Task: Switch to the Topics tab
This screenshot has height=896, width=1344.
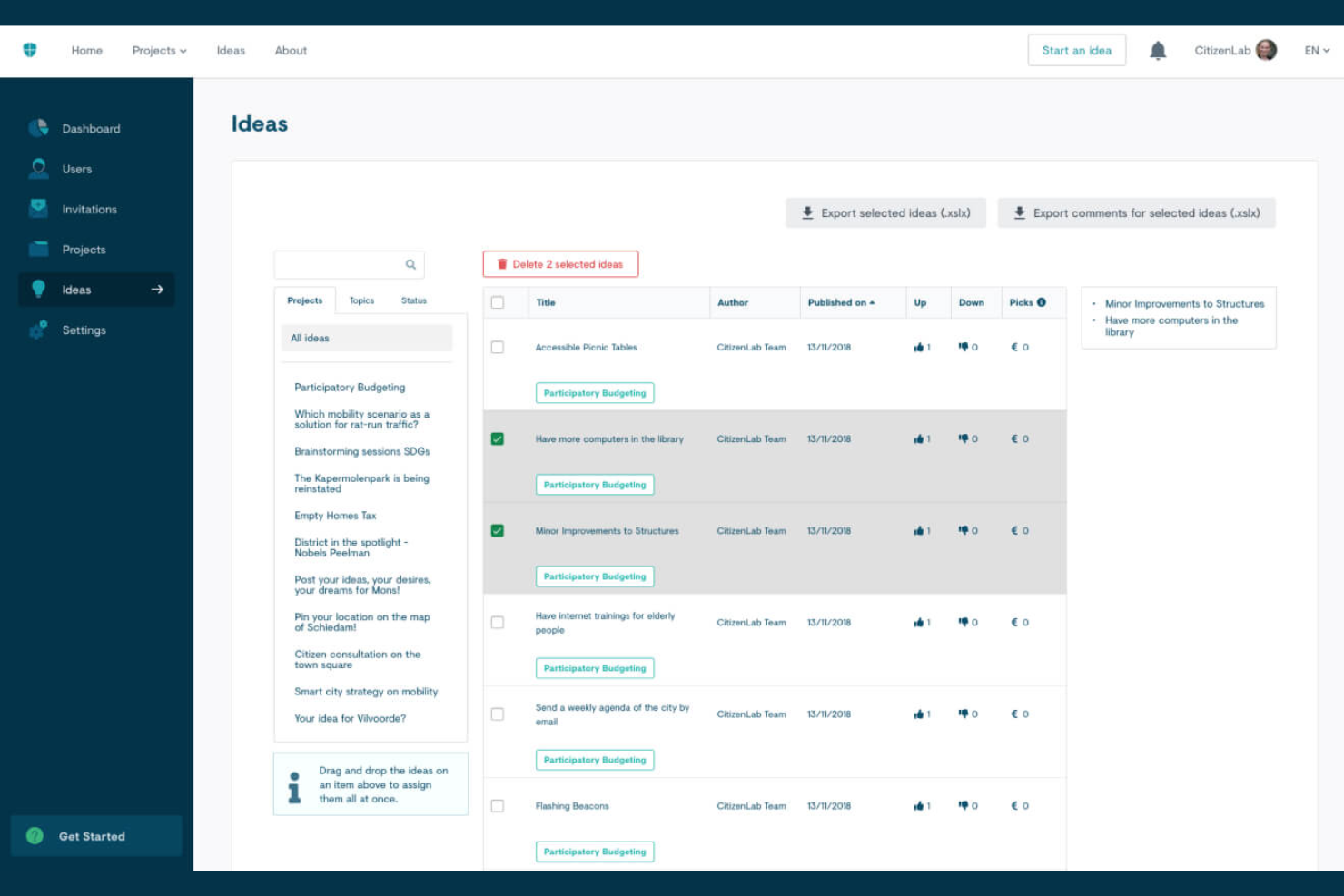Action: (361, 300)
